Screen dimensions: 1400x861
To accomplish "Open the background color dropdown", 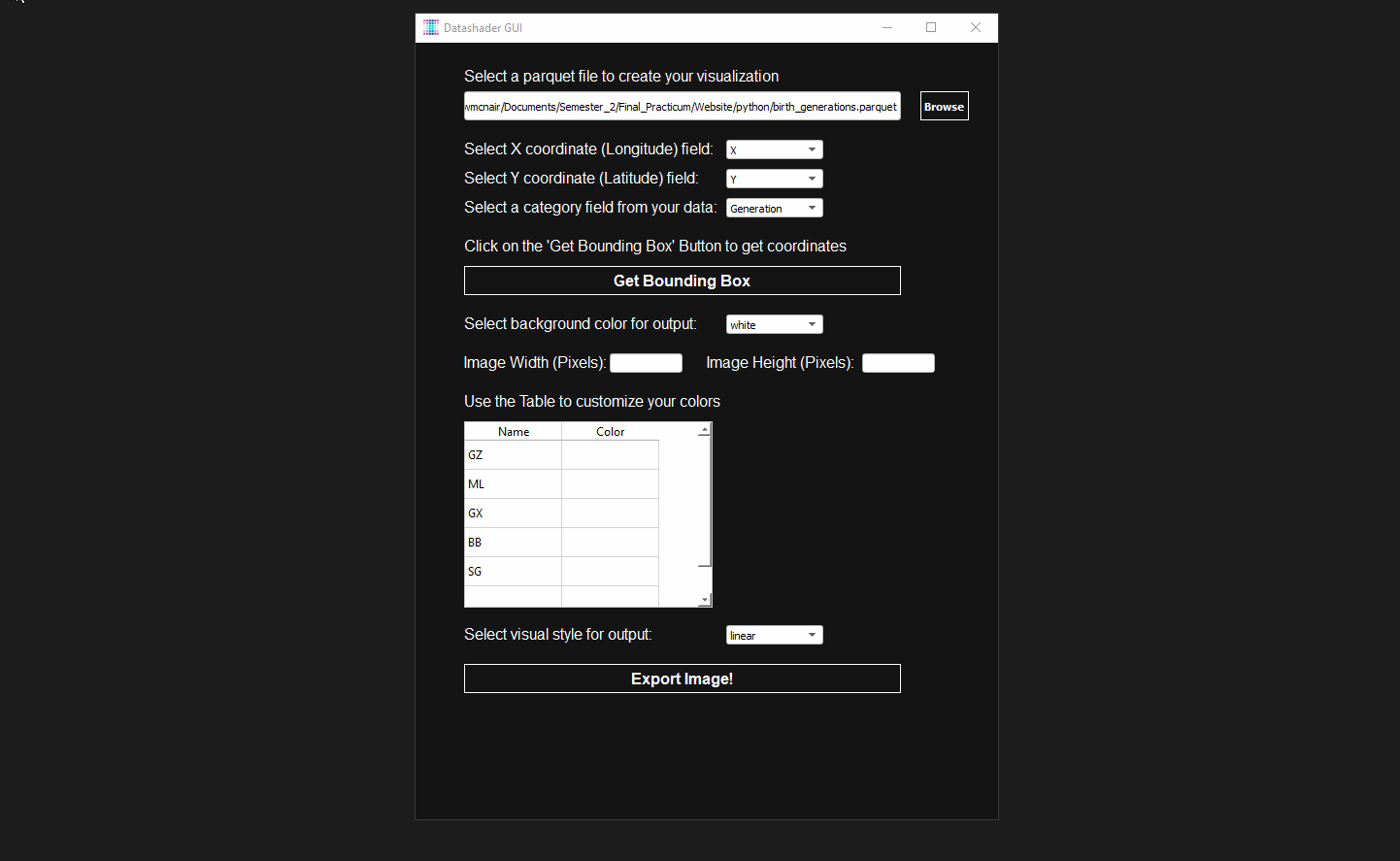I will click(774, 324).
